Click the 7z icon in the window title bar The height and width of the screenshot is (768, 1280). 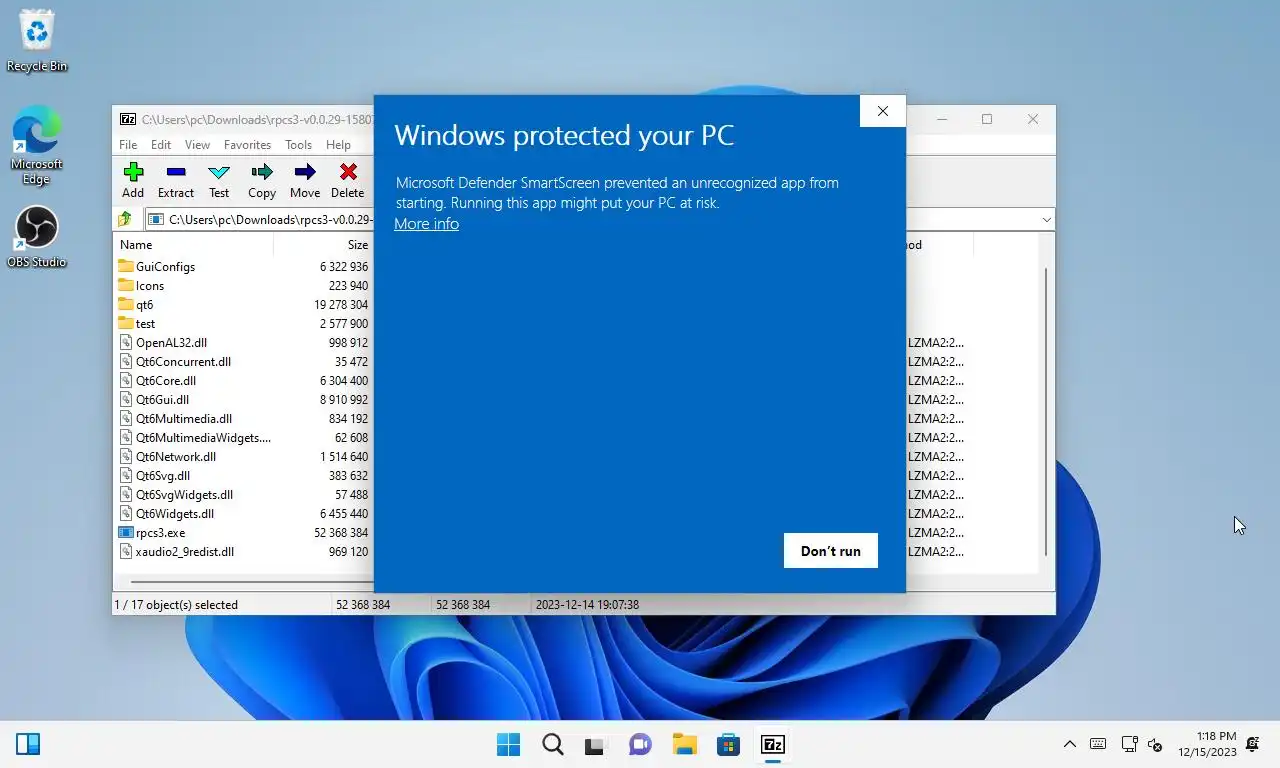pyautogui.click(x=128, y=119)
